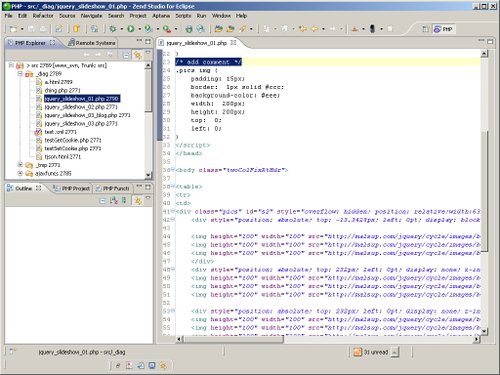500x375 pixels.
Task: Click the '31 unread' status indicator
Action: 375,352
